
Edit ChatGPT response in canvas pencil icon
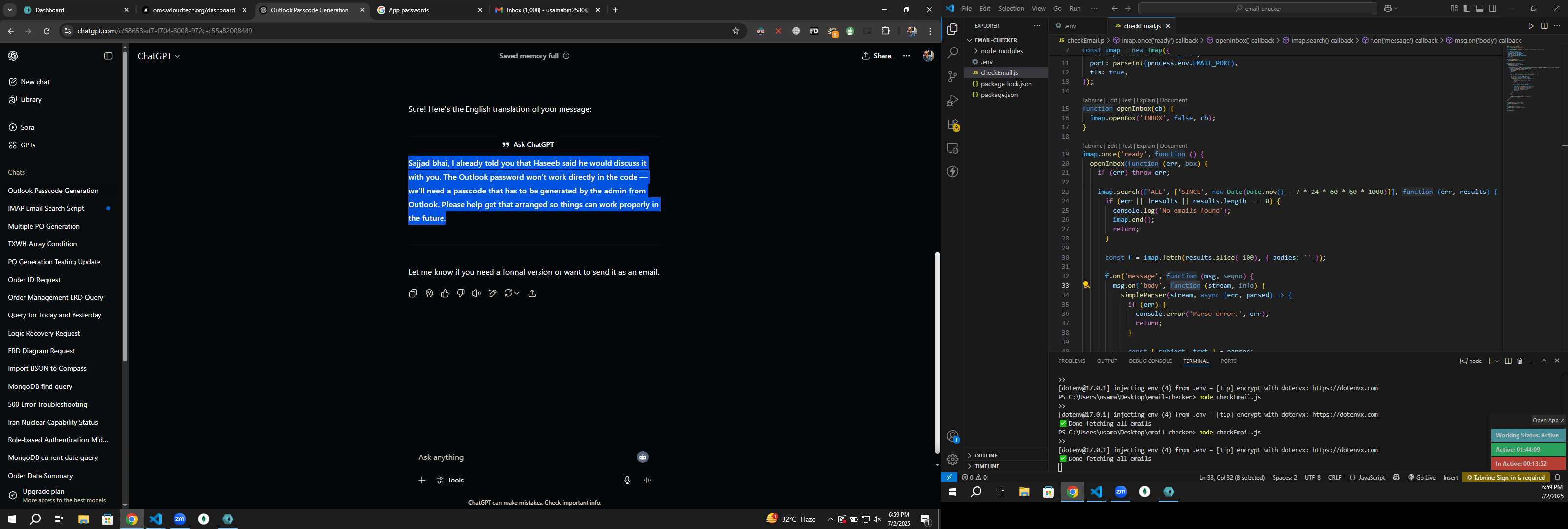click(x=492, y=294)
